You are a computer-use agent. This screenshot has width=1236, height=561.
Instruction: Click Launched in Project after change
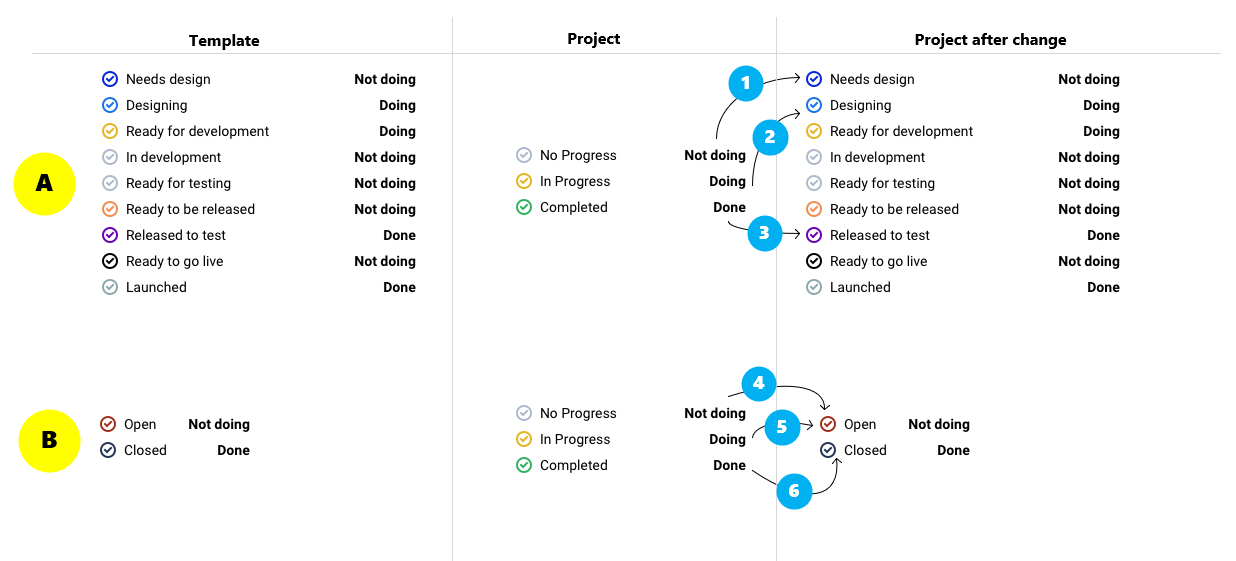[x=860, y=287]
